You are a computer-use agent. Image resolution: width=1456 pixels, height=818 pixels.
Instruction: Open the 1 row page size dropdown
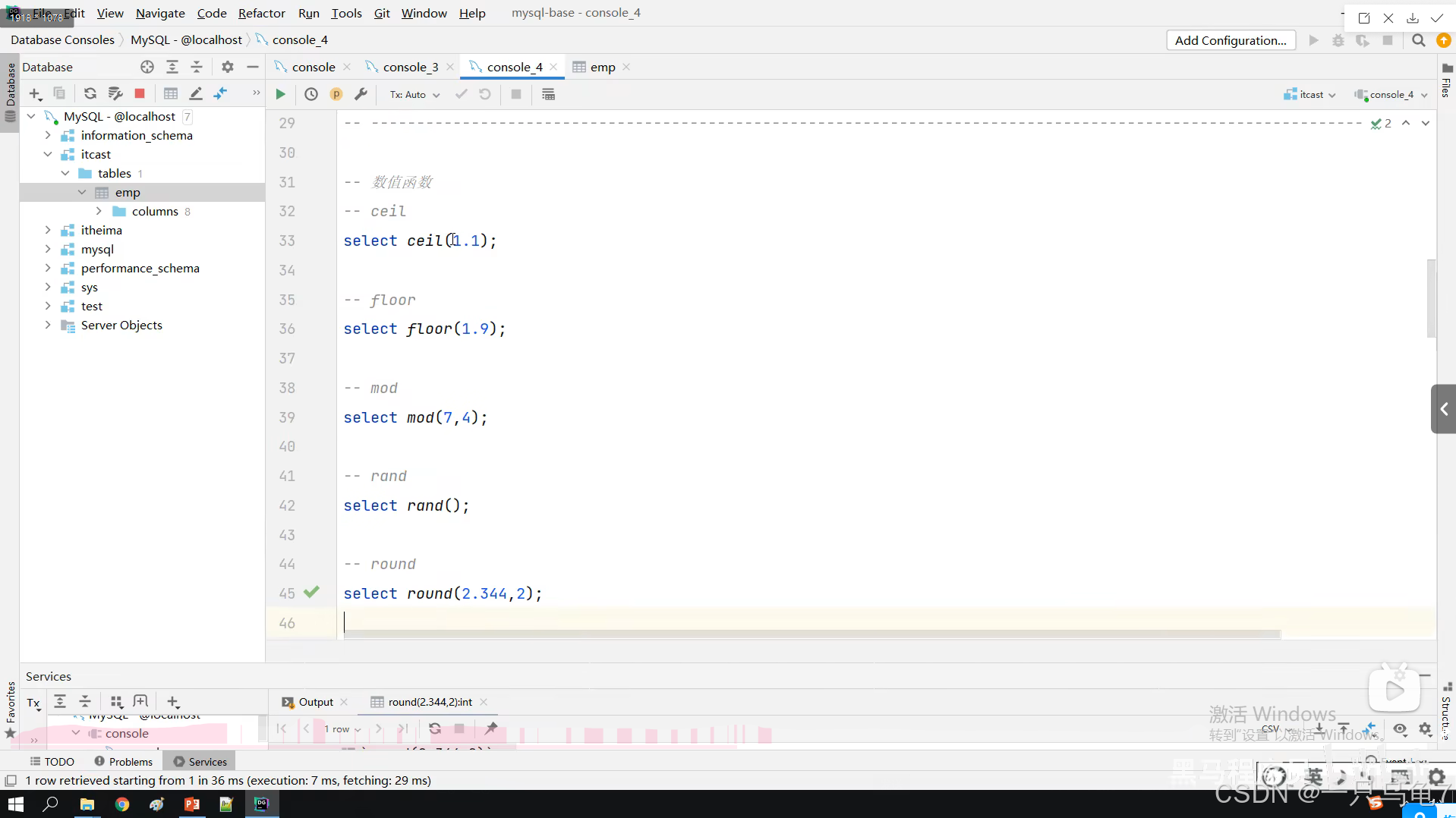pos(342,729)
